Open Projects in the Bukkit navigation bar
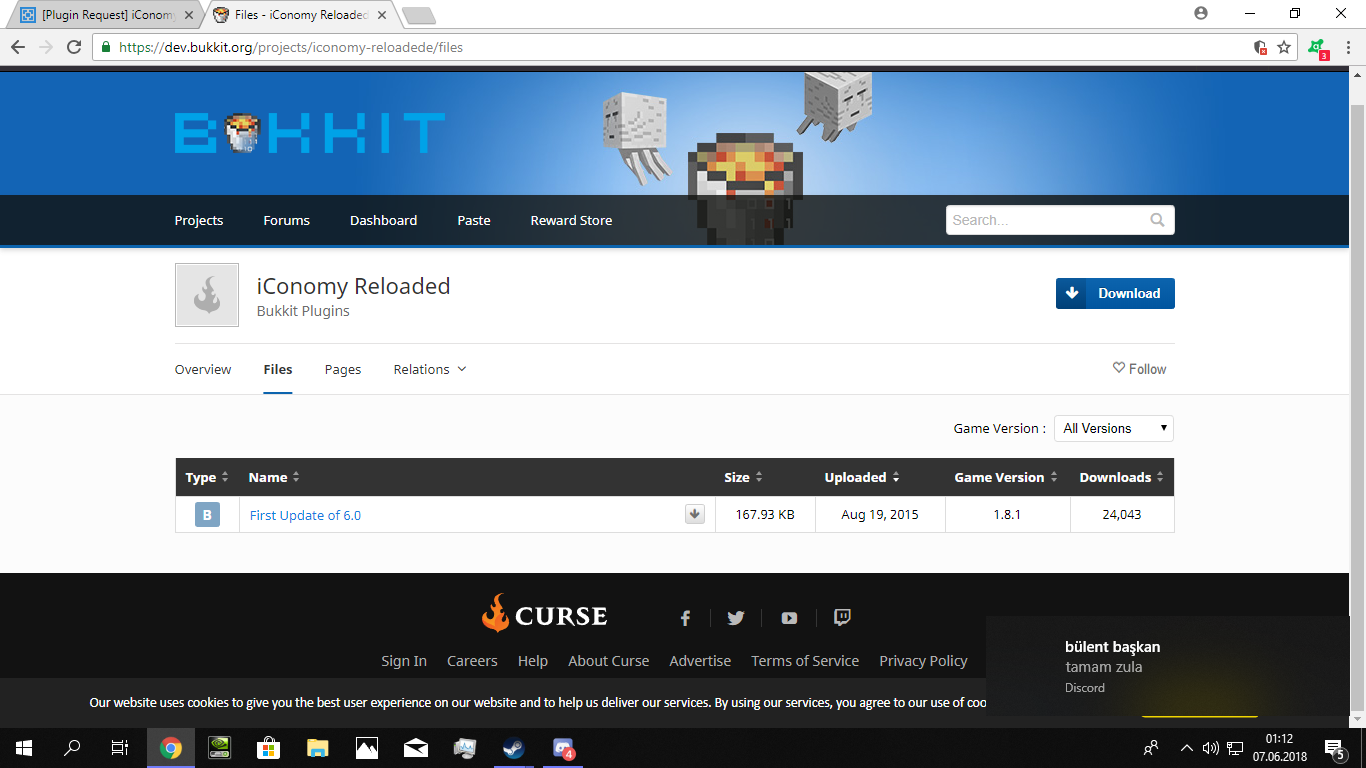The image size is (1366, 768). pyautogui.click(x=199, y=220)
